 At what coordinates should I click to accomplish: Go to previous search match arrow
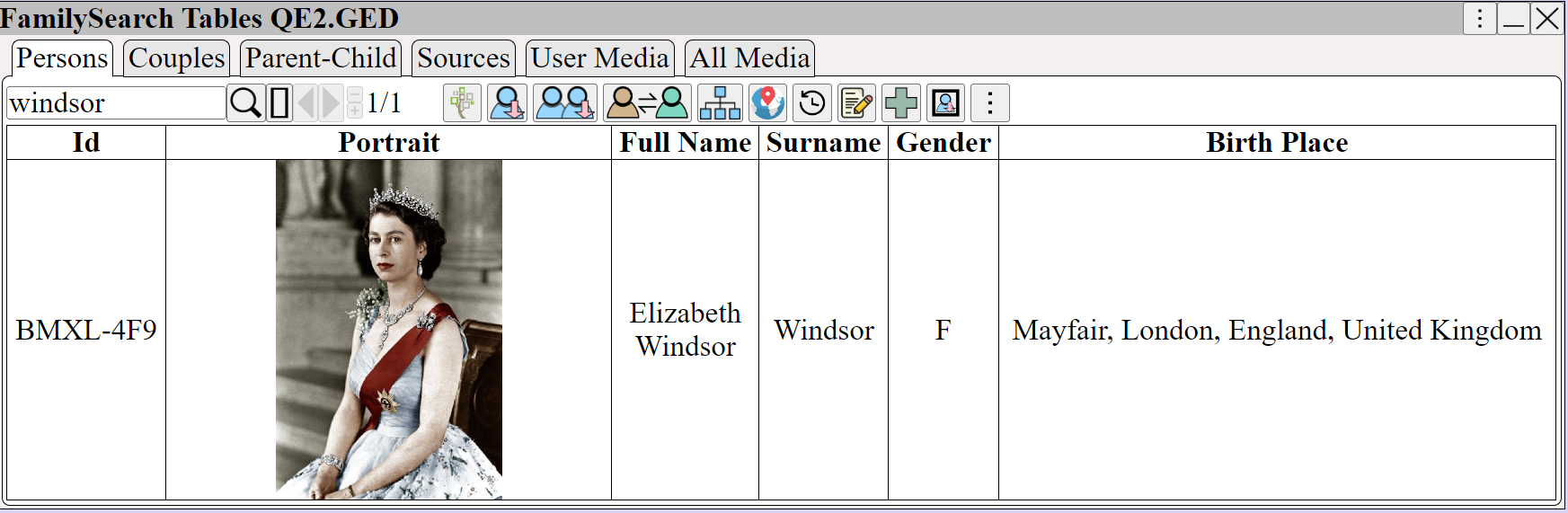306,102
